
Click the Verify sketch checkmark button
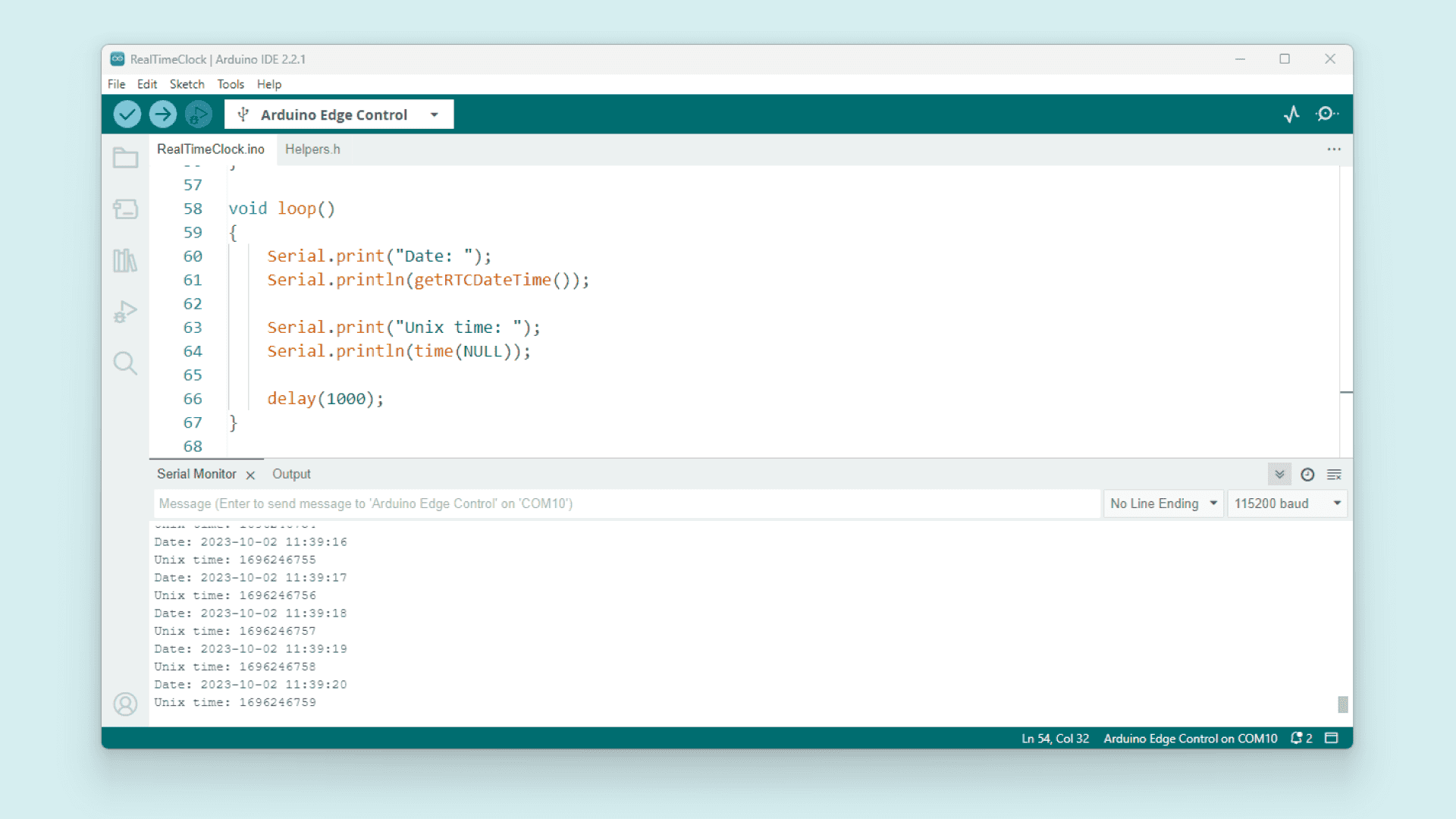coord(127,115)
